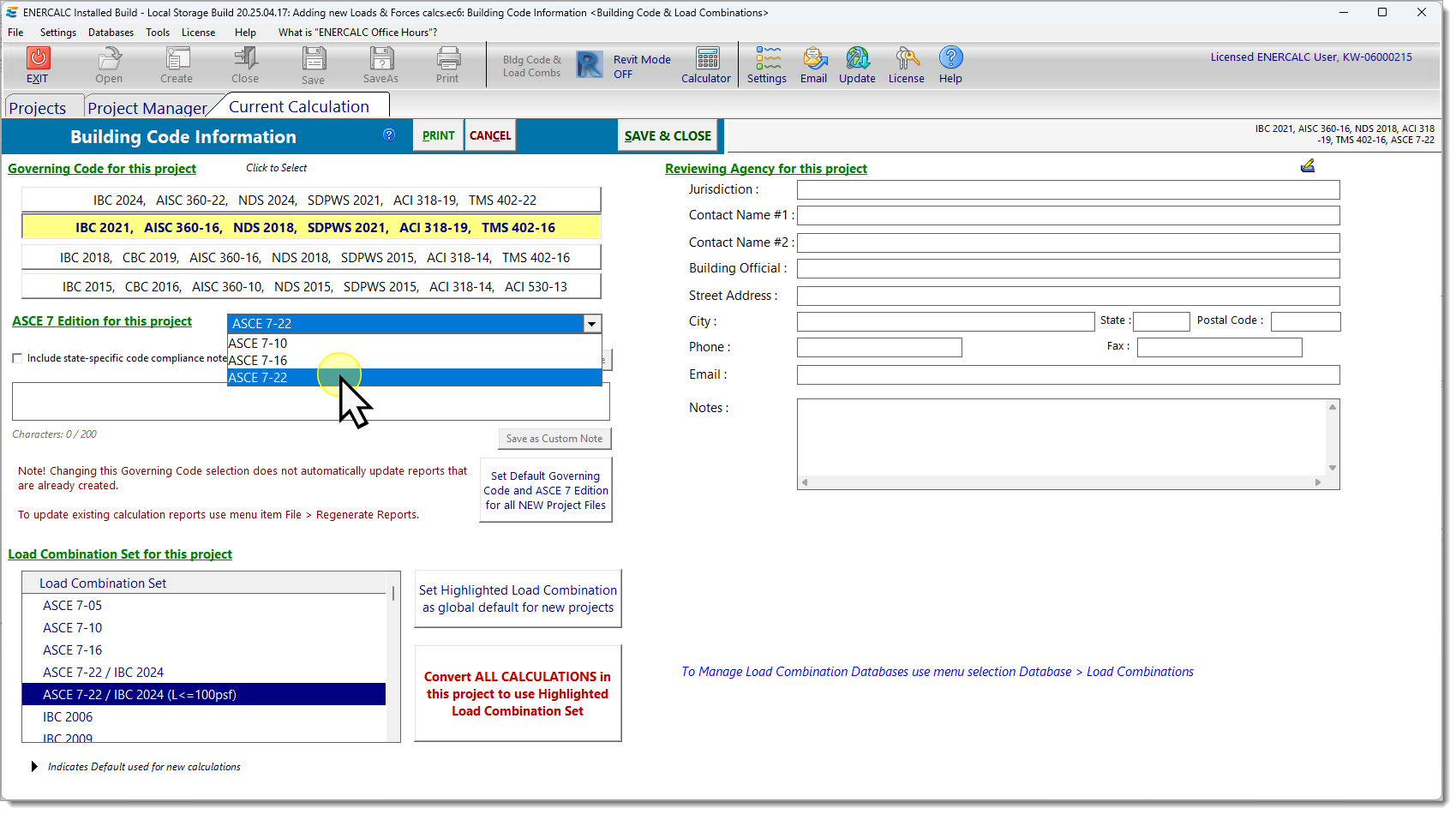This screenshot has height=814, width=1456.
Task: Click the Help question icon
Action: click(950, 57)
